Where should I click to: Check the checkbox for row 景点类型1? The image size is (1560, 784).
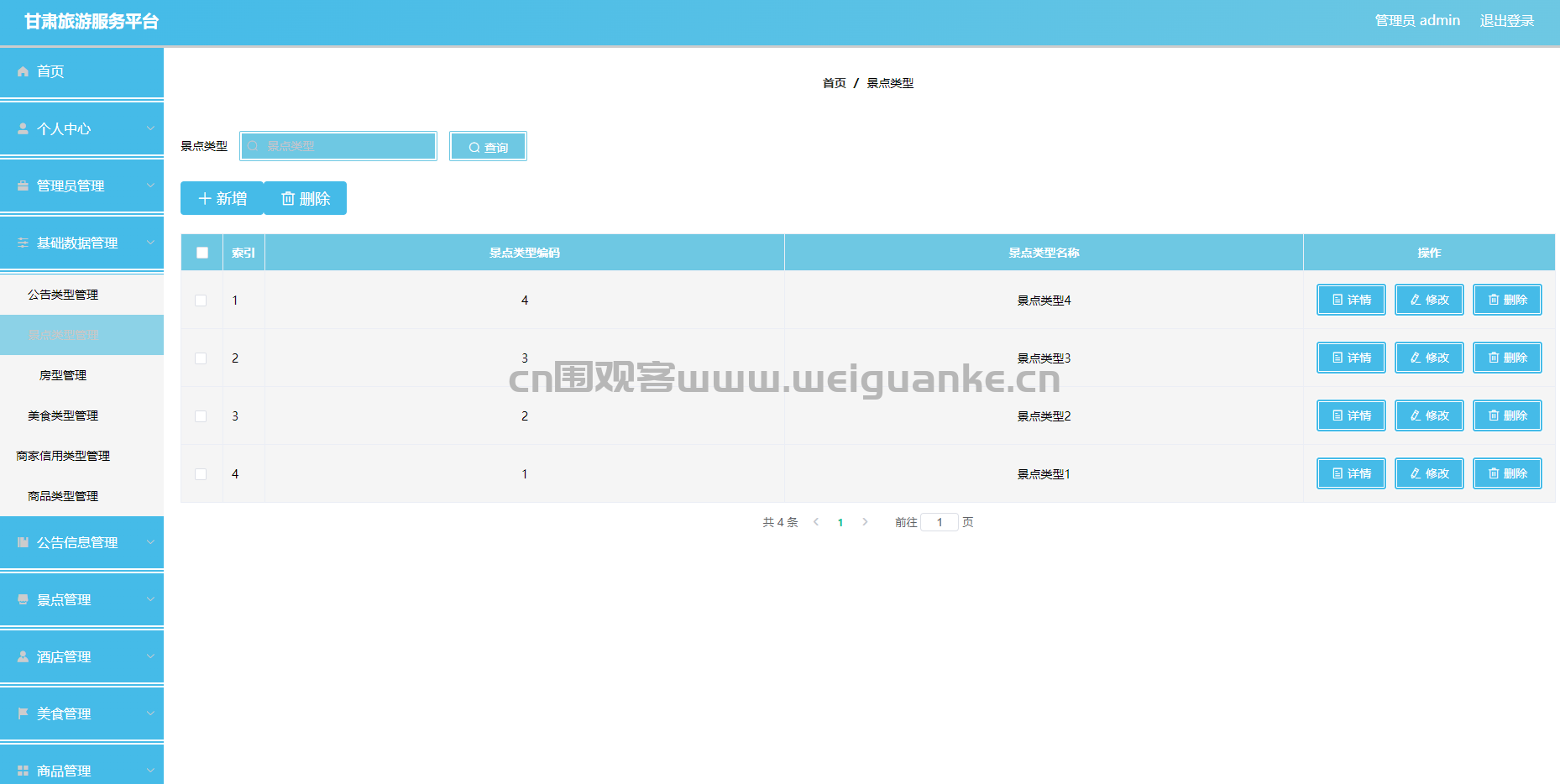201,474
